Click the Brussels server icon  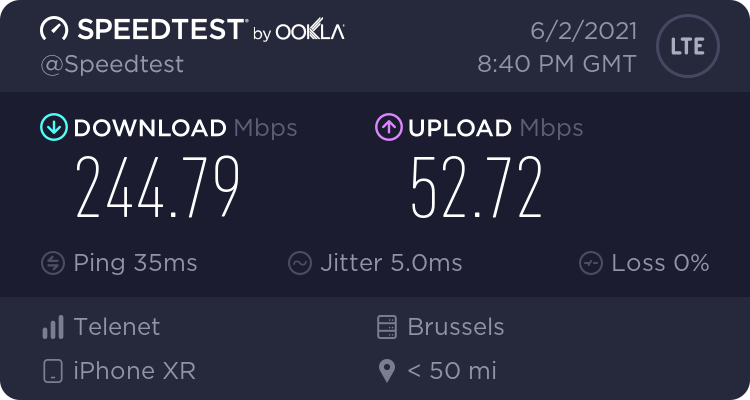coord(388,327)
